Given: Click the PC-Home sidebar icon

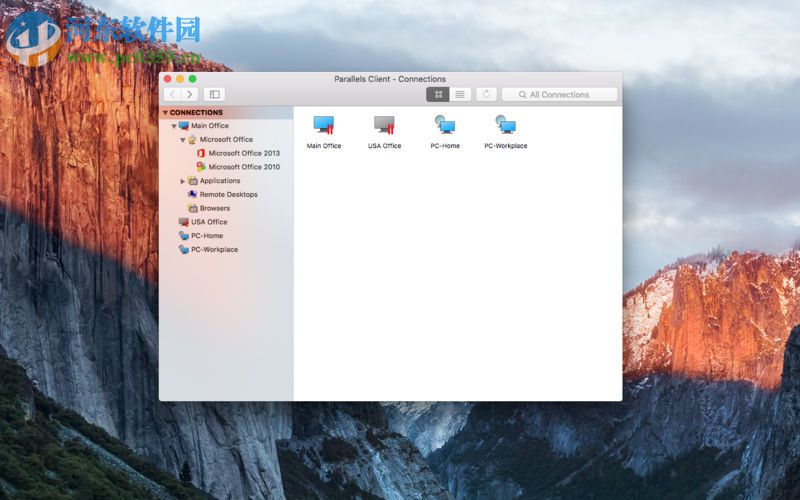Looking at the screenshot, I should pos(184,236).
